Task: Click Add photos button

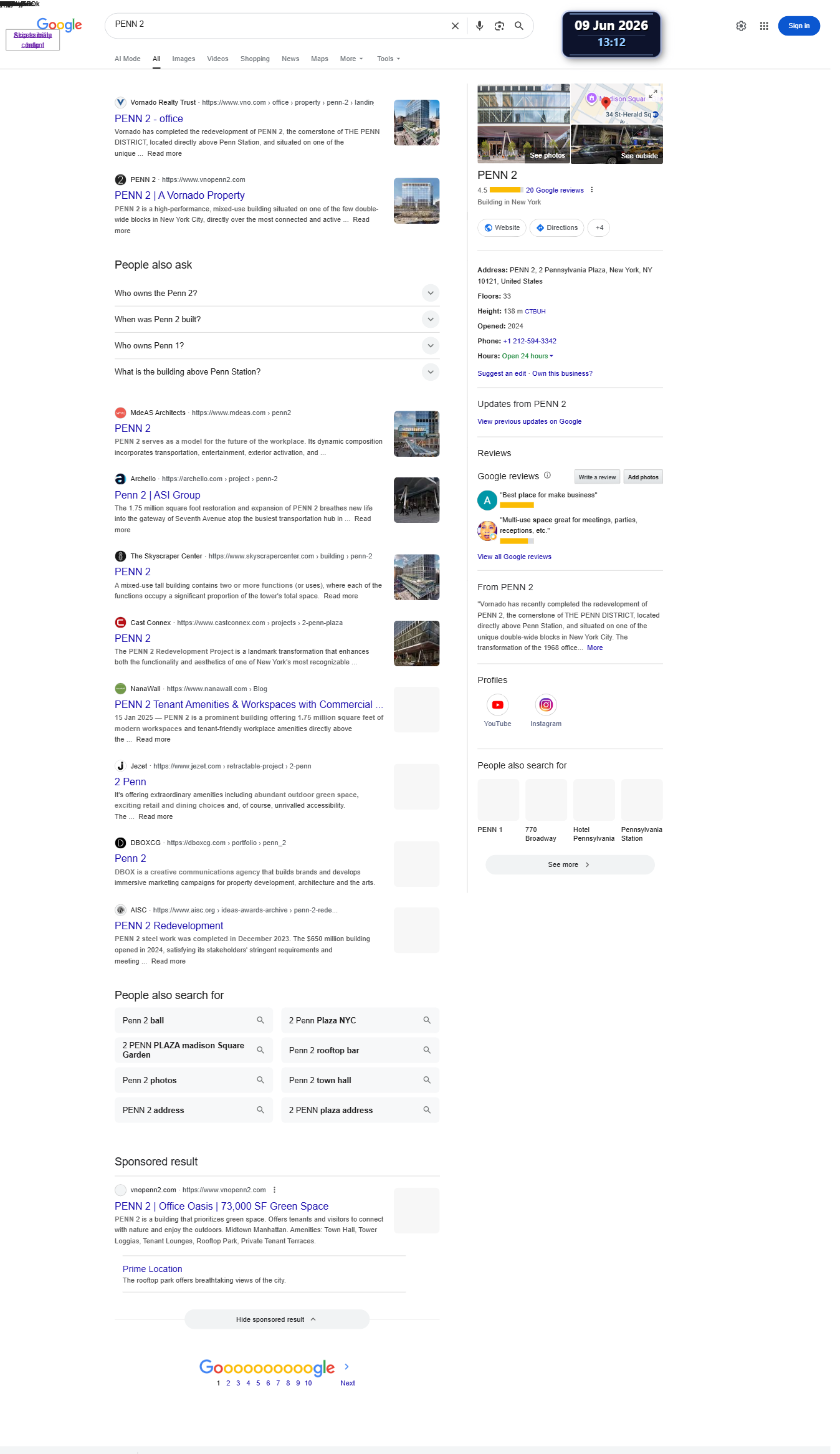Action: click(643, 477)
